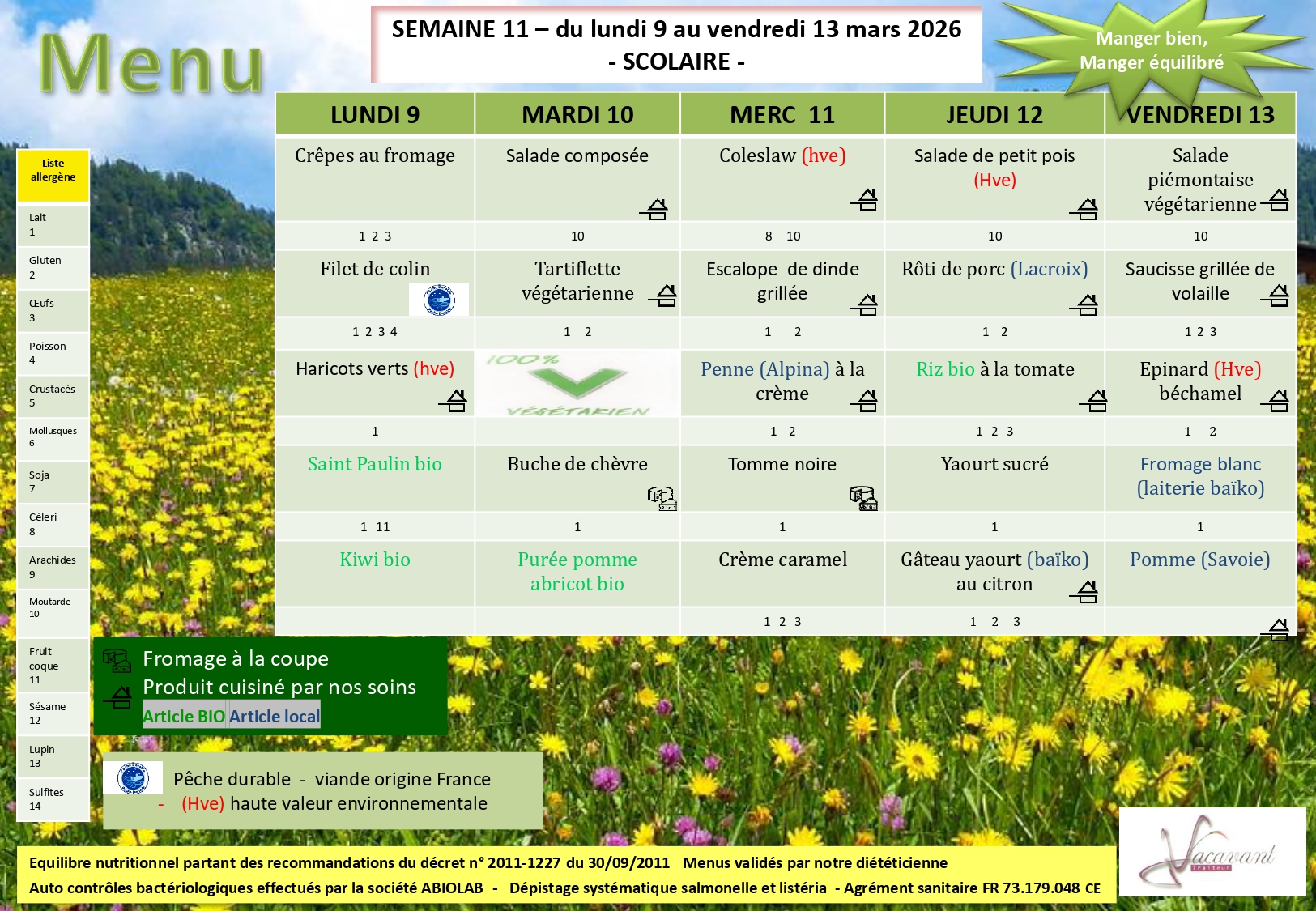Select the JEUDI 12 column header
Image resolution: width=1316 pixels, height=911 pixels.
click(994, 115)
